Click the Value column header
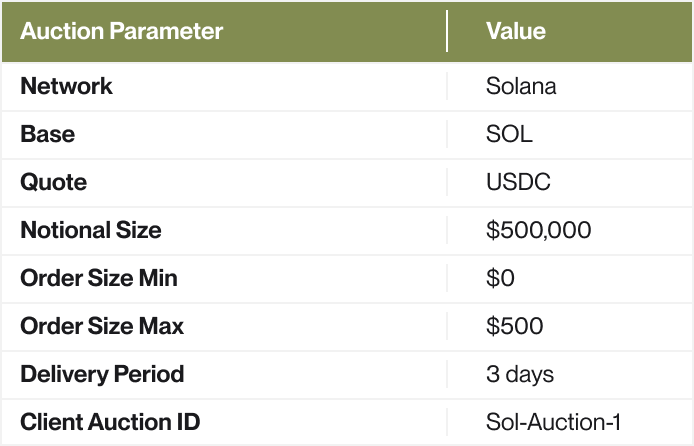This screenshot has height=446, width=694. 515,31
